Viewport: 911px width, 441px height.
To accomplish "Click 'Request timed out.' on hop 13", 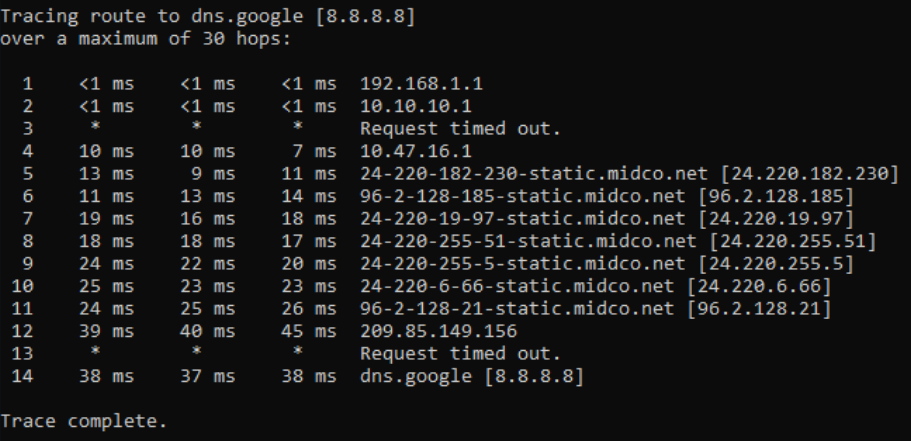I will click(460, 353).
